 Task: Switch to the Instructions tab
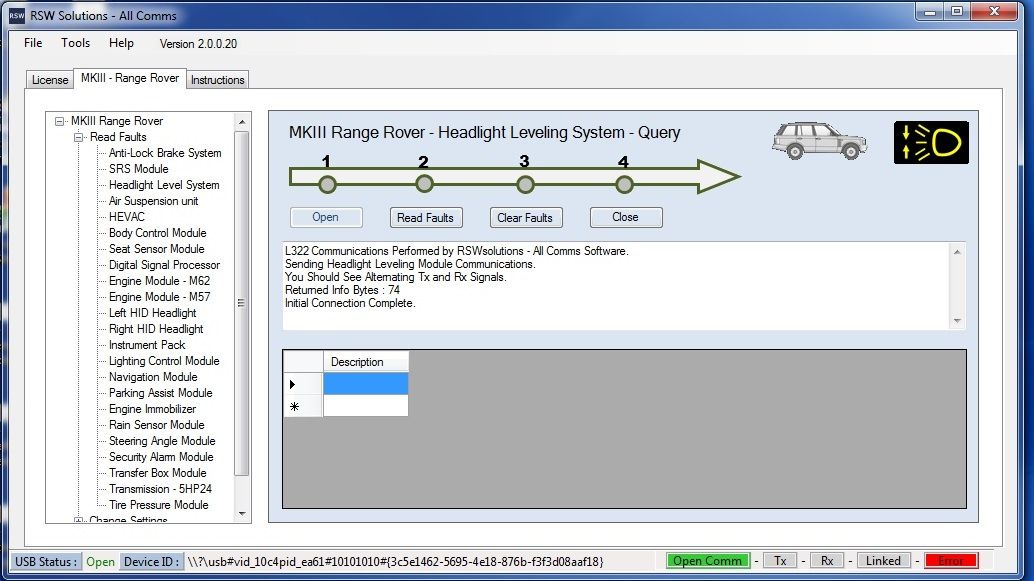218,80
